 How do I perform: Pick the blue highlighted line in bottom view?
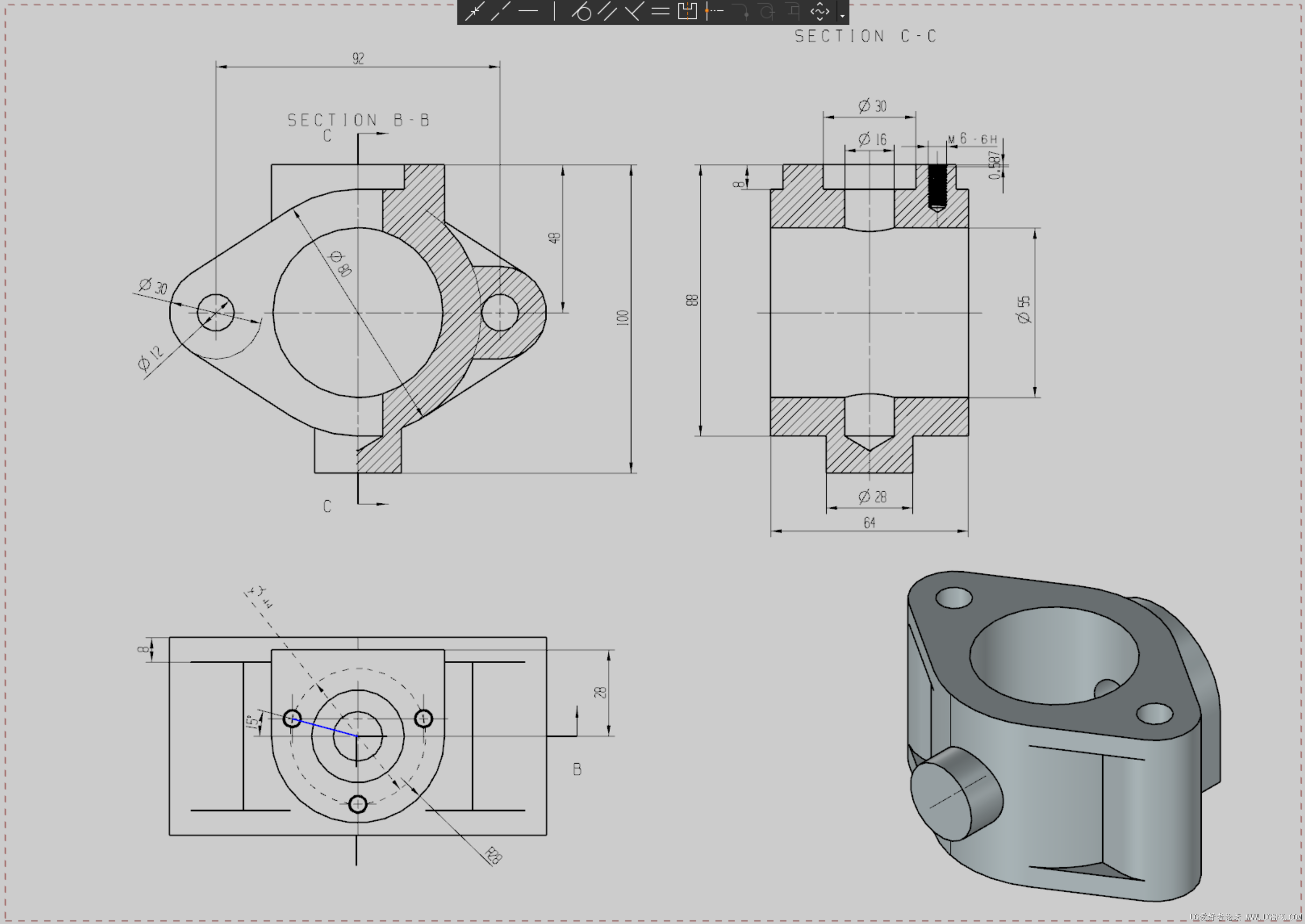325,728
